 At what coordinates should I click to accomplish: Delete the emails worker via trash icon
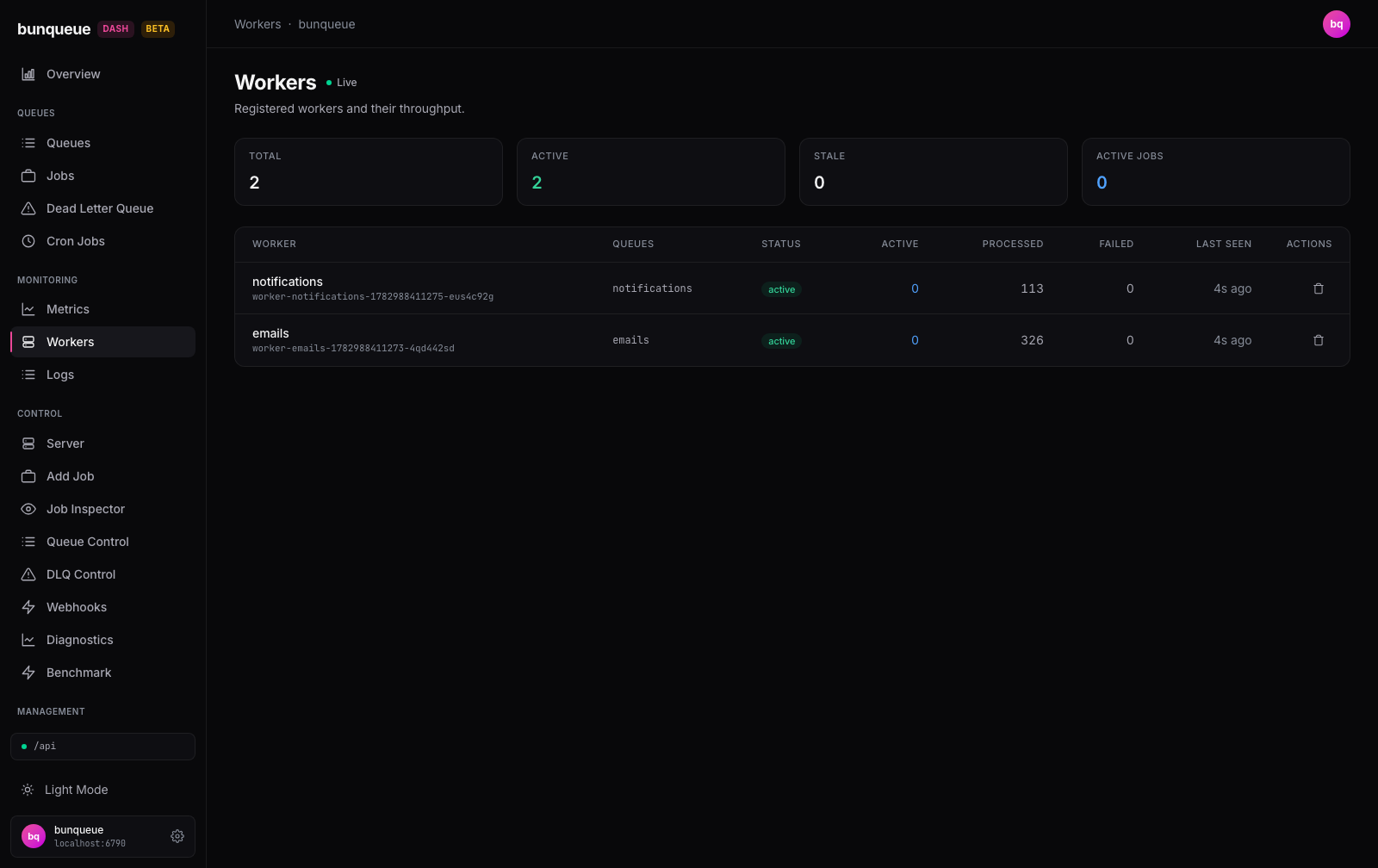pyautogui.click(x=1318, y=340)
